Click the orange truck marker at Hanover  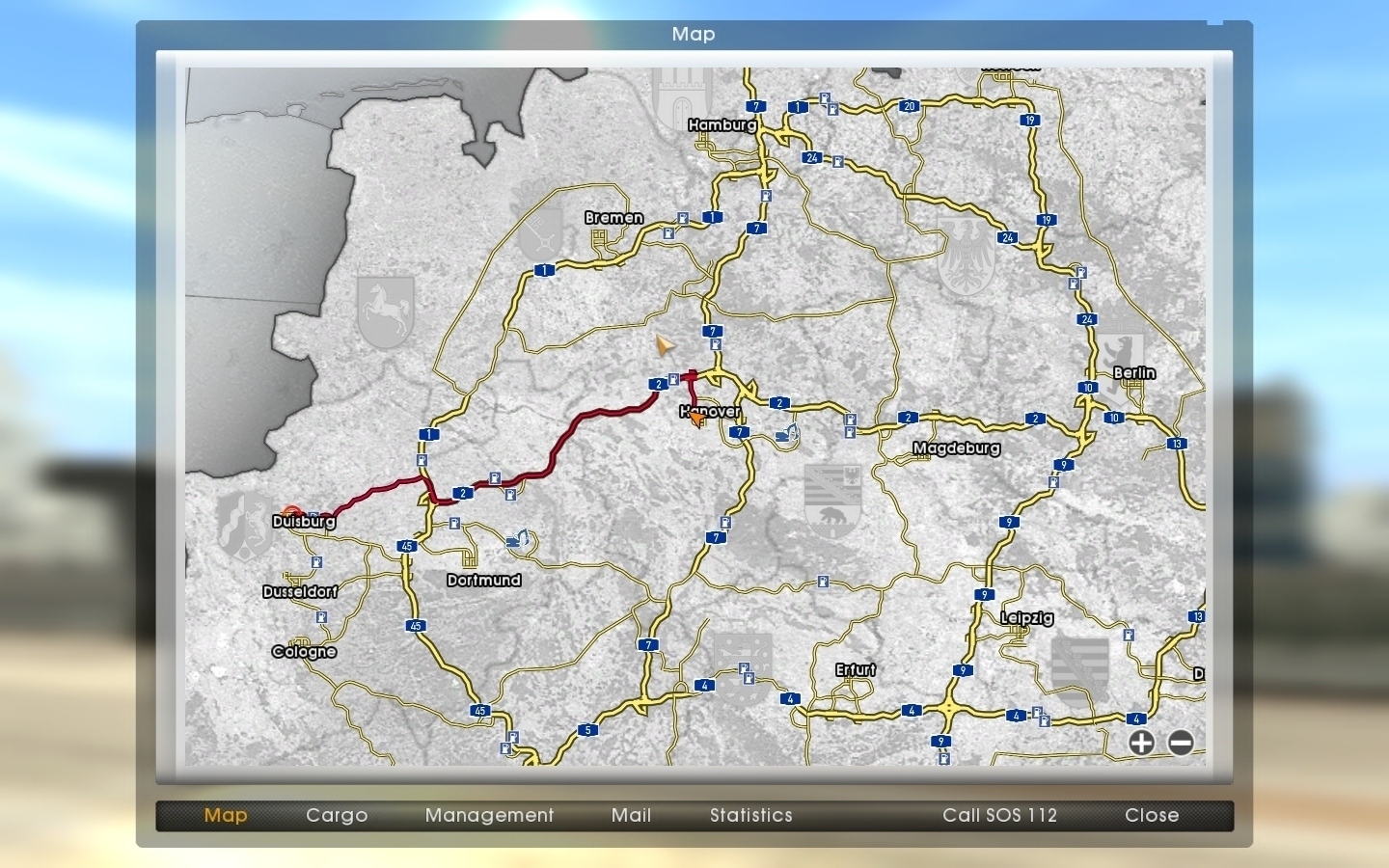697,418
